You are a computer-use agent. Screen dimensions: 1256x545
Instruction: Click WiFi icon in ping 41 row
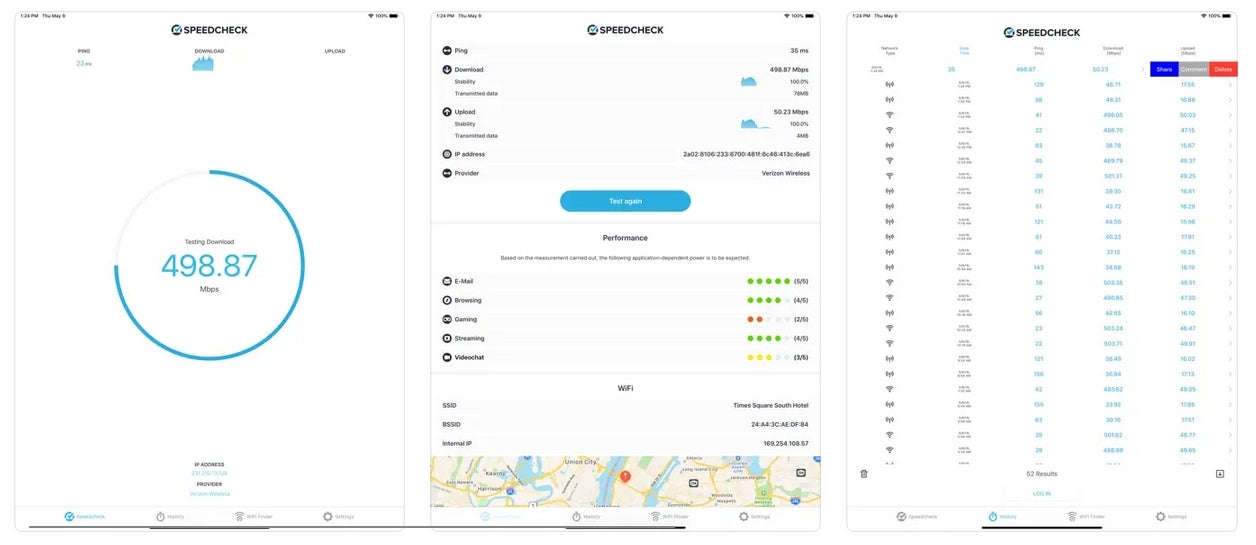pyautogui.click(x=890, y=115)
